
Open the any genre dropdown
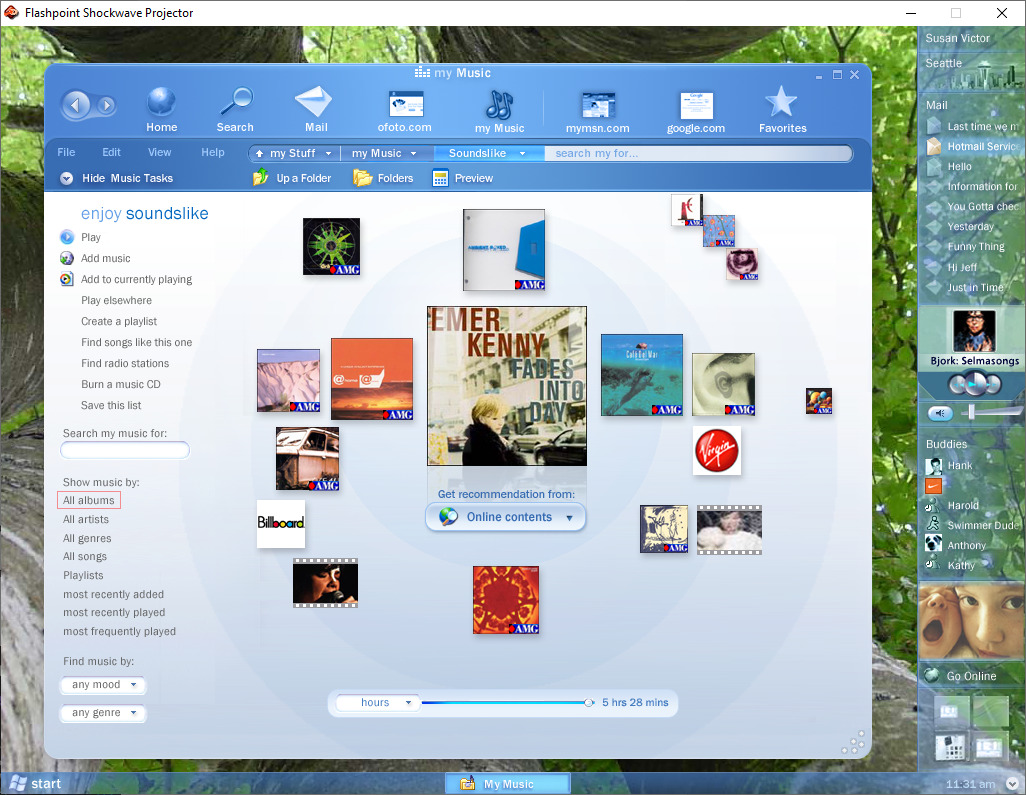click(x=103, y=713)
